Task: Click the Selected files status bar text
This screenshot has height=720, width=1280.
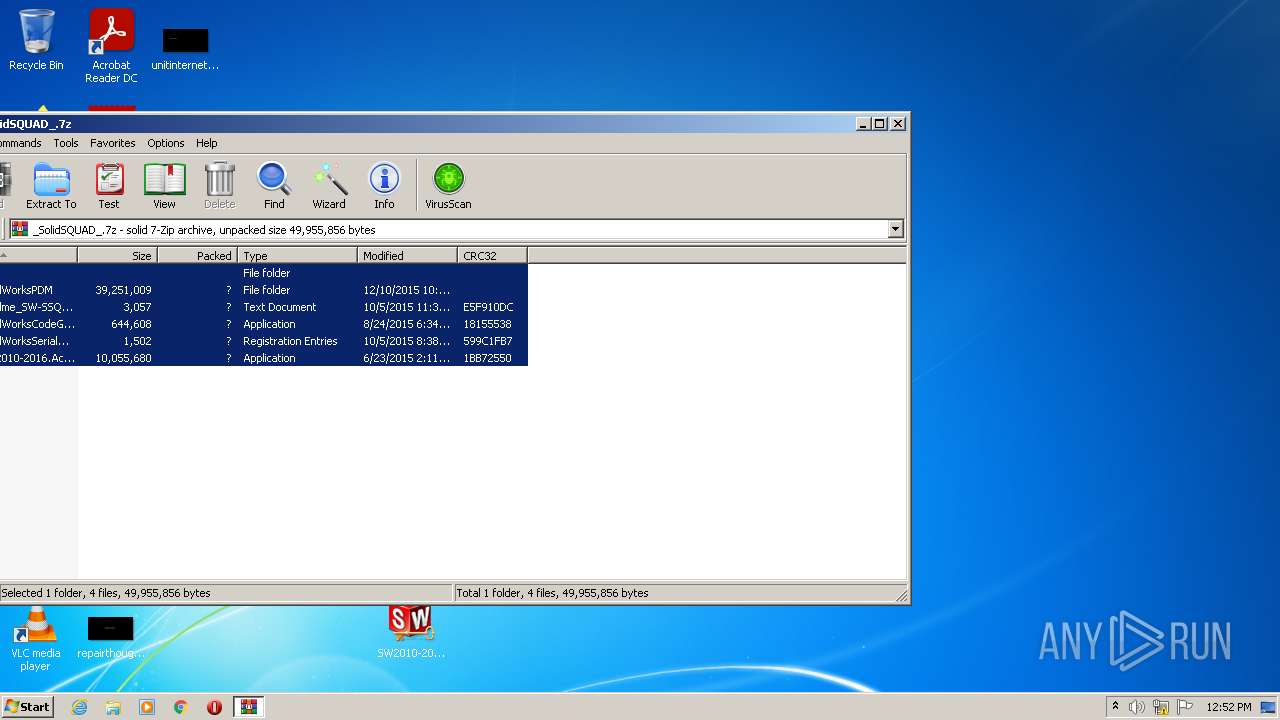Action: [105, 593]
